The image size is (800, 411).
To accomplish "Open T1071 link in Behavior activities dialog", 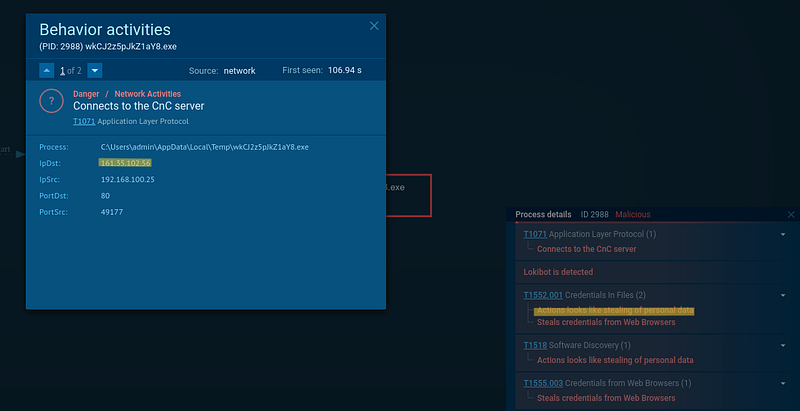I will pyautogui.click(x=84, y=121).
